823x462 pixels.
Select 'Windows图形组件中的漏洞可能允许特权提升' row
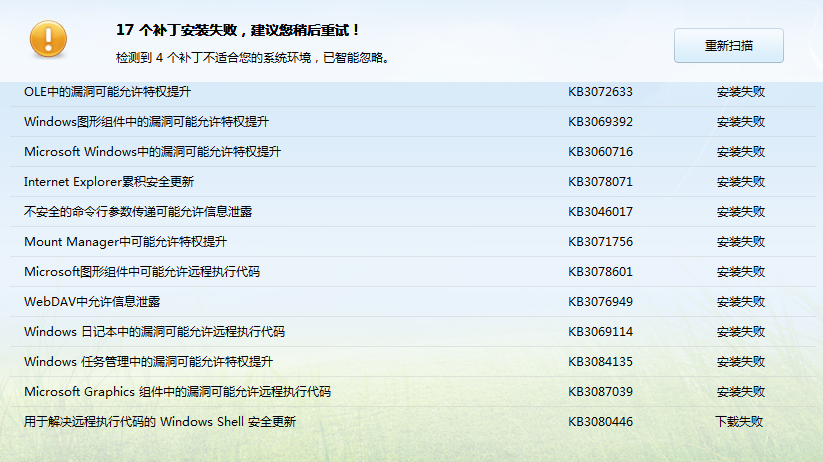tap(413, 122)
